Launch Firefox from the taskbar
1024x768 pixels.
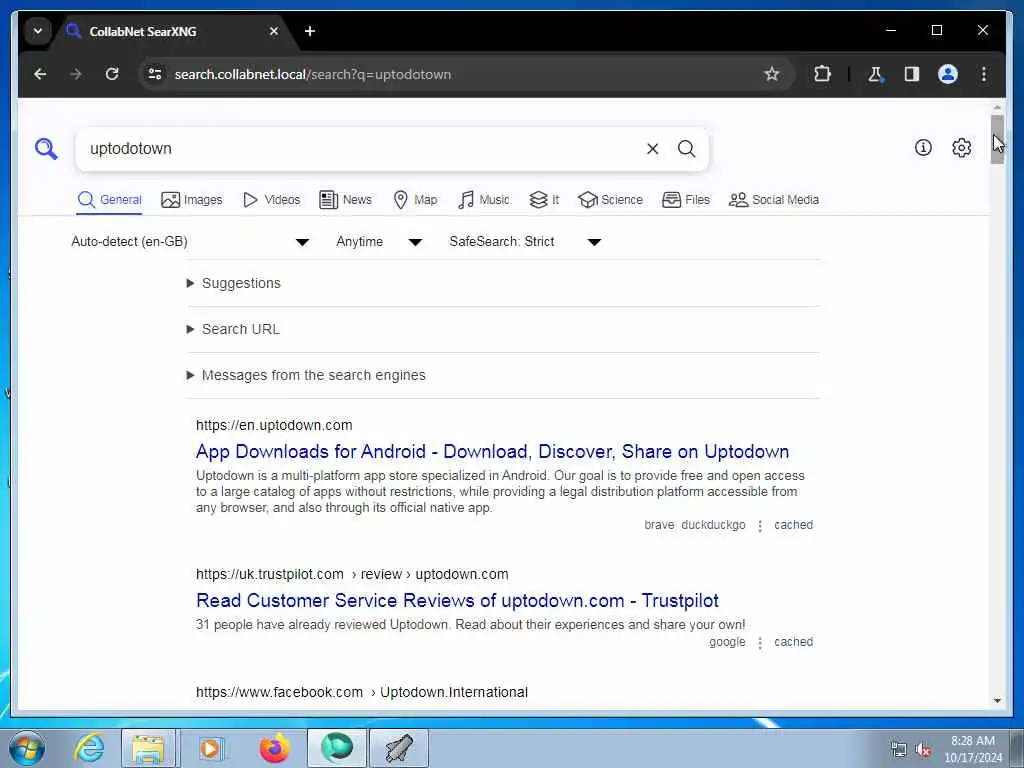[274, 748]
